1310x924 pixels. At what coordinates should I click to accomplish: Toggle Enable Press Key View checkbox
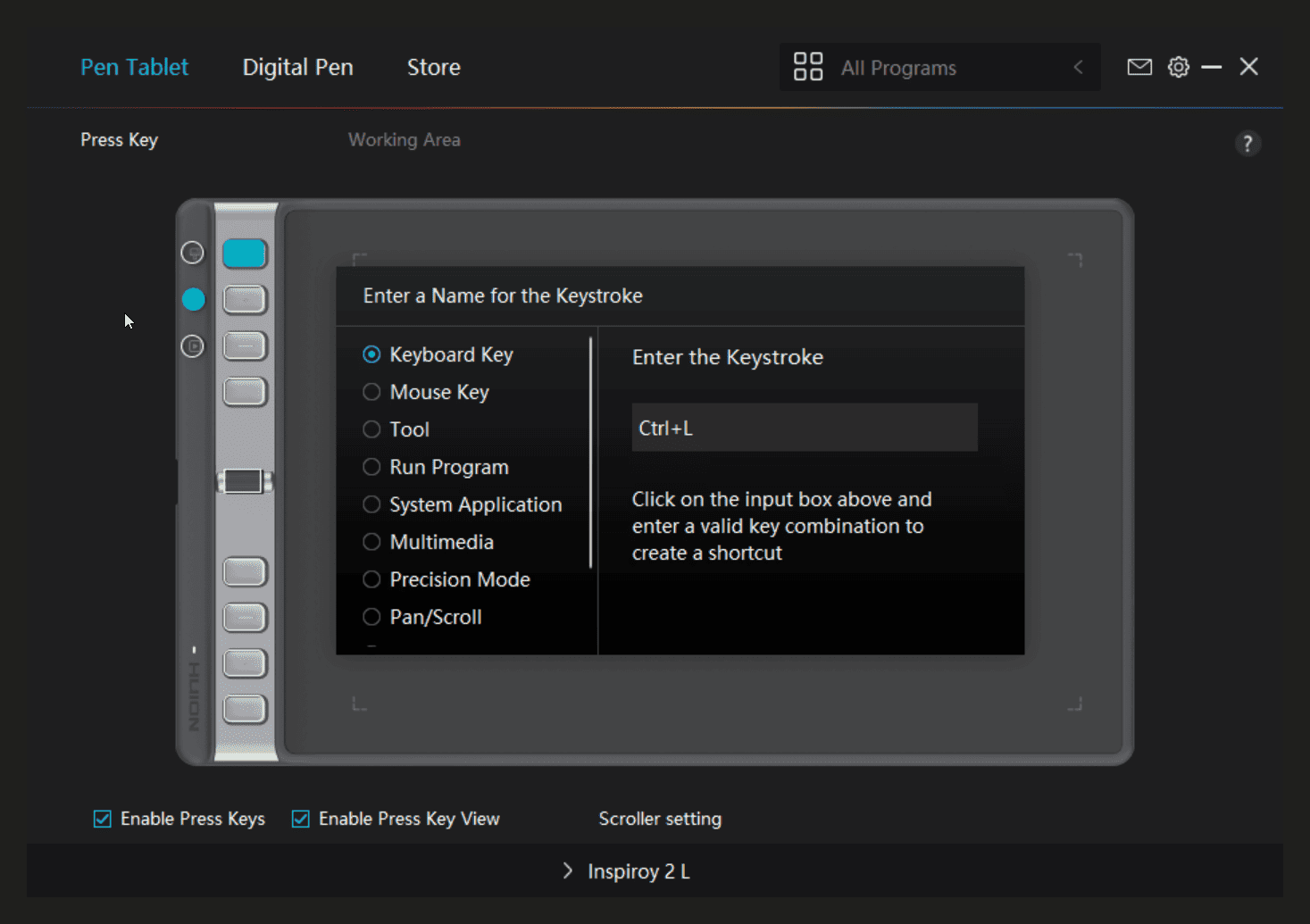click(x=301, y=819)
